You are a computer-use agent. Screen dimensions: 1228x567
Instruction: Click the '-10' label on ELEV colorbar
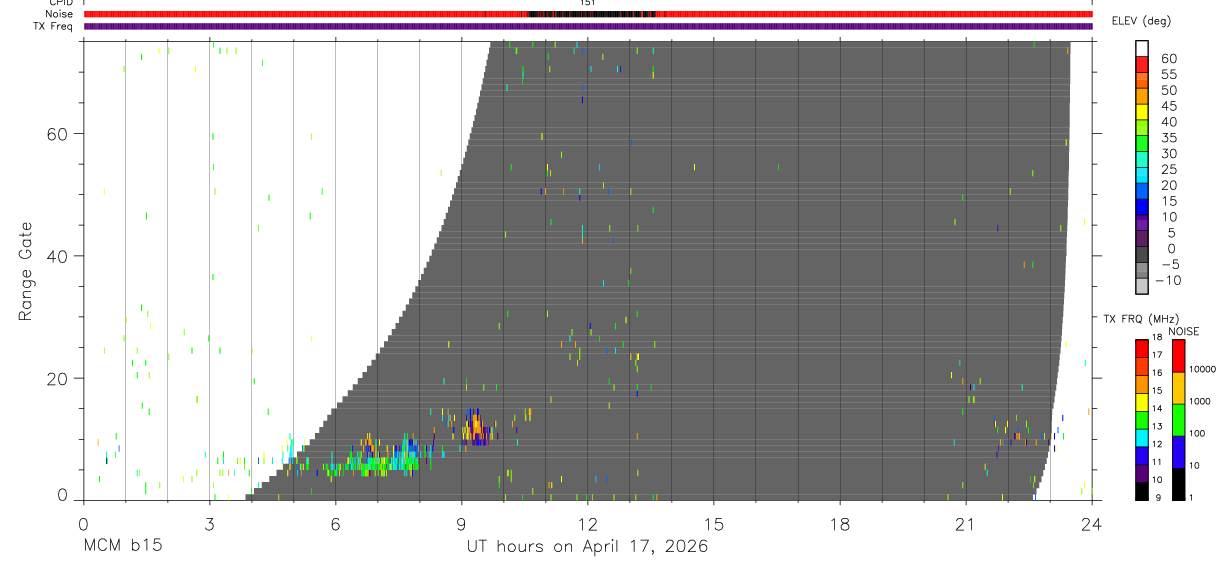click(x=1168, y=281)
